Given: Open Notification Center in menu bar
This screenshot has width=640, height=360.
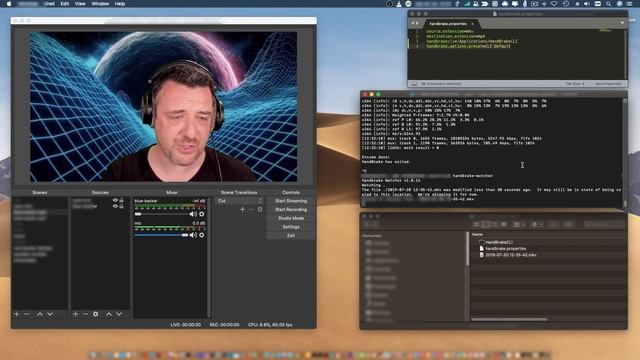Looking at the screenshot, I should click(630, 4).
